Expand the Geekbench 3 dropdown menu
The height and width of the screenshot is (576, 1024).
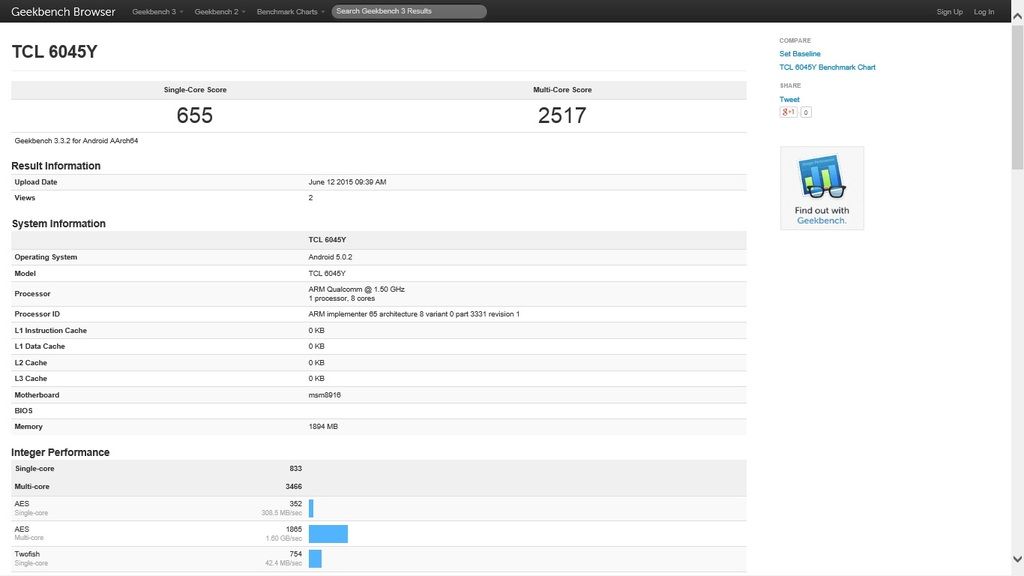pos(157,12)
